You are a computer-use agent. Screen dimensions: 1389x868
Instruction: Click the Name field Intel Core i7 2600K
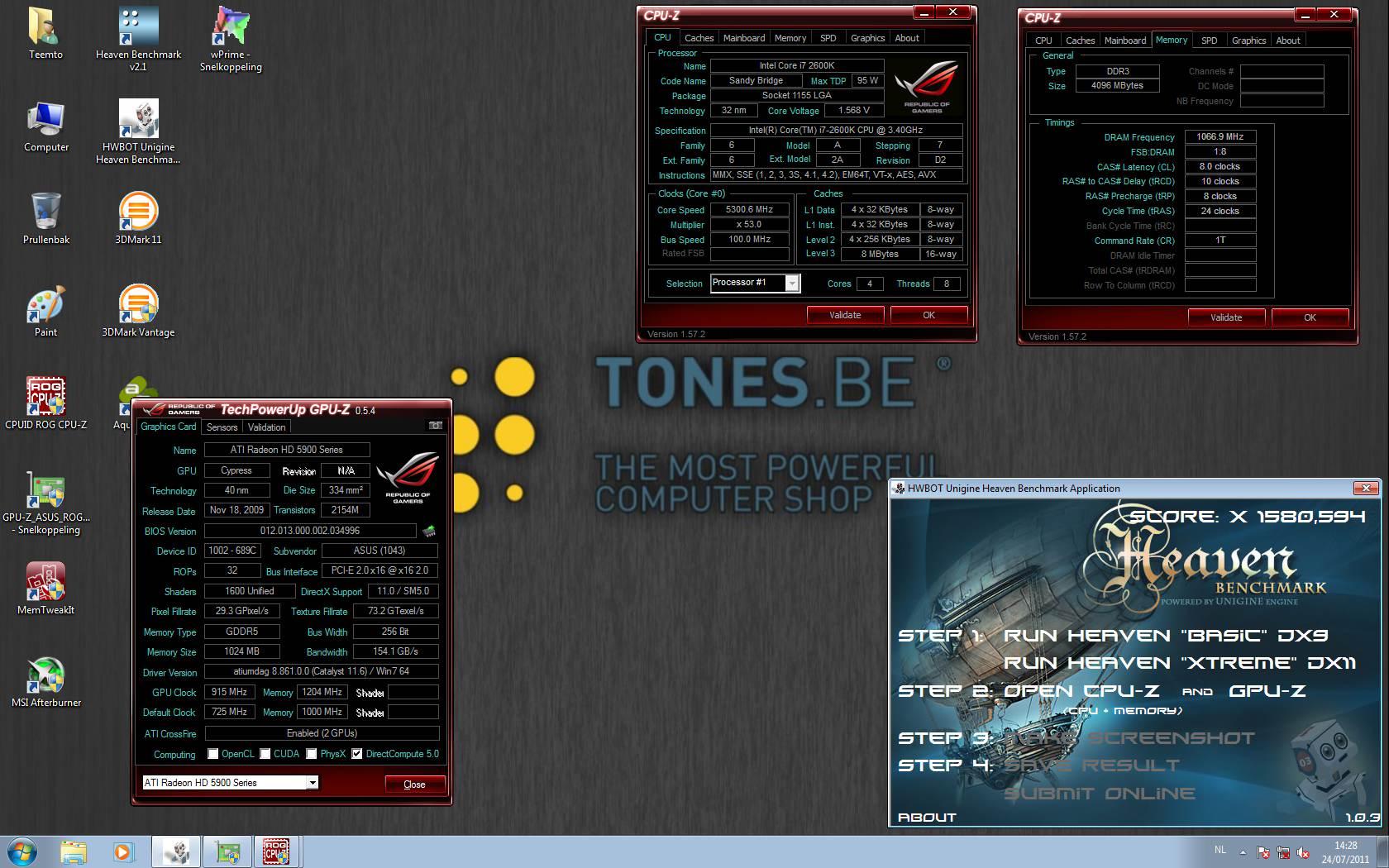coord(797,65)
